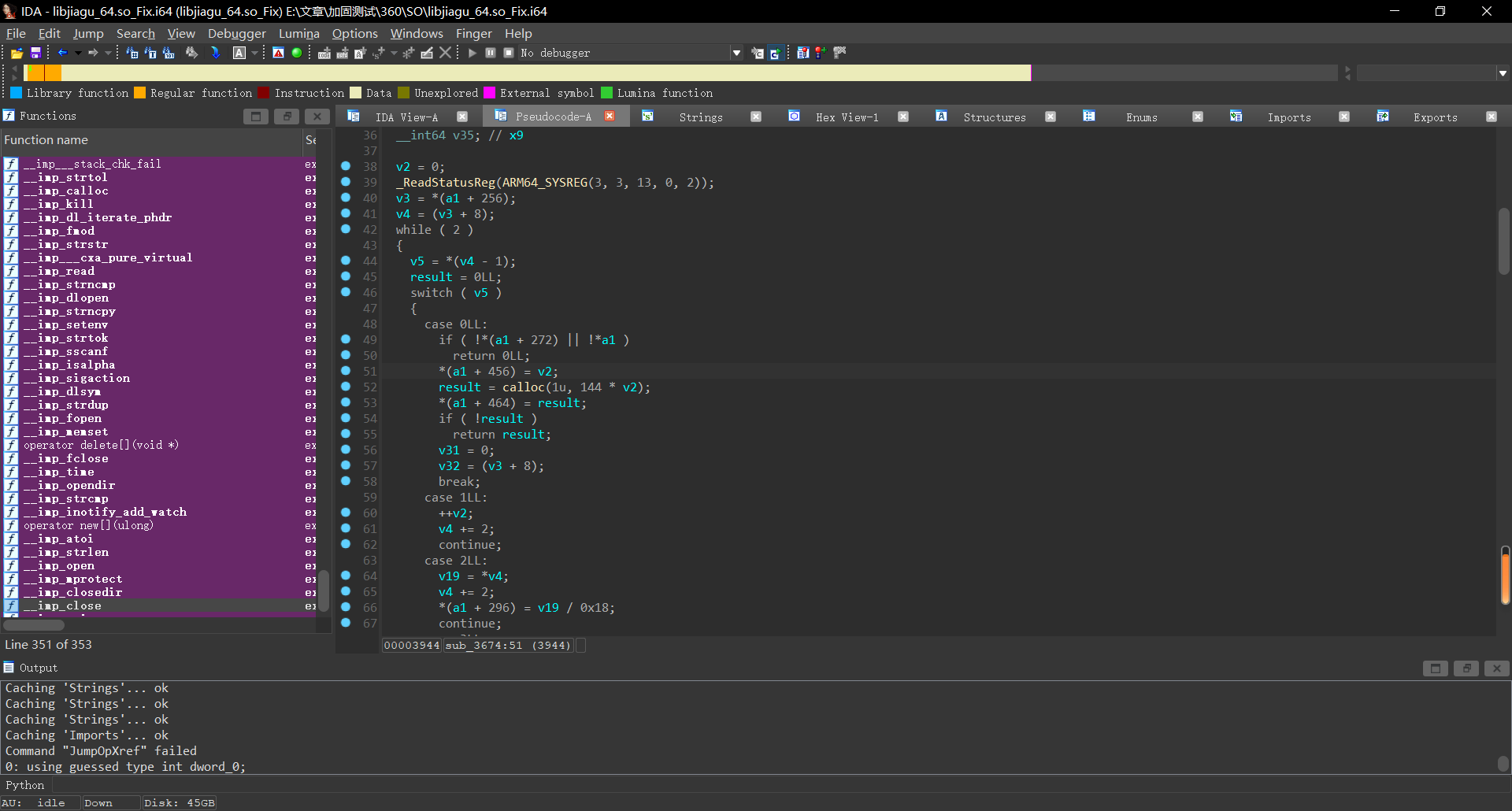
Task: Toggle breakpoint dot on line 64
Action: point(346,576)
